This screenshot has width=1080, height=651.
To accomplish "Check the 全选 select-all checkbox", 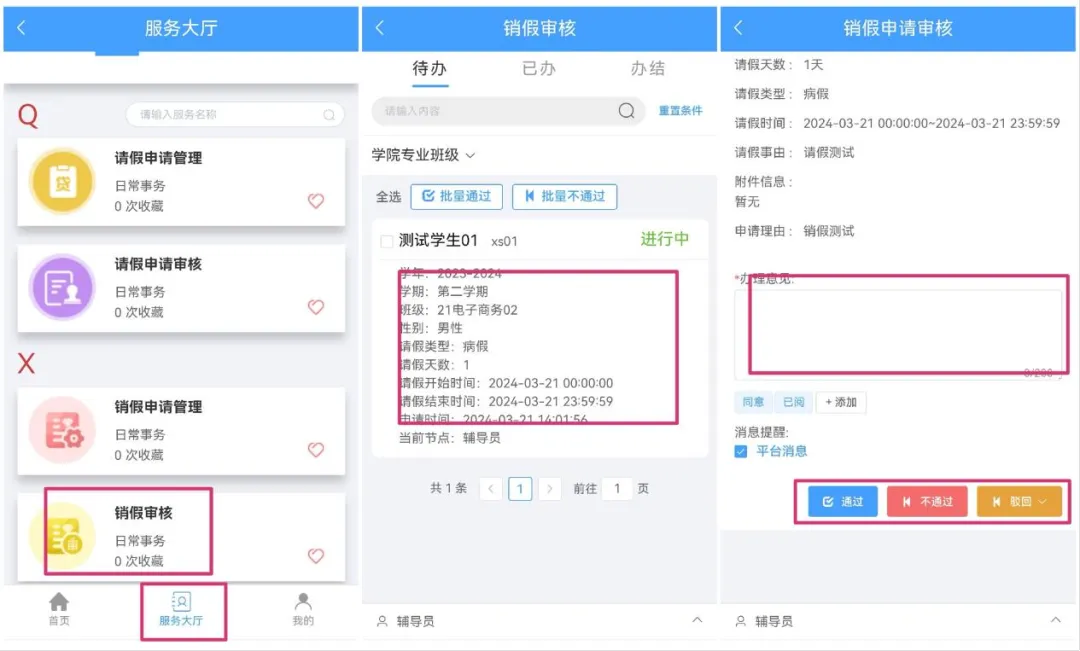I will coord(388,196).
